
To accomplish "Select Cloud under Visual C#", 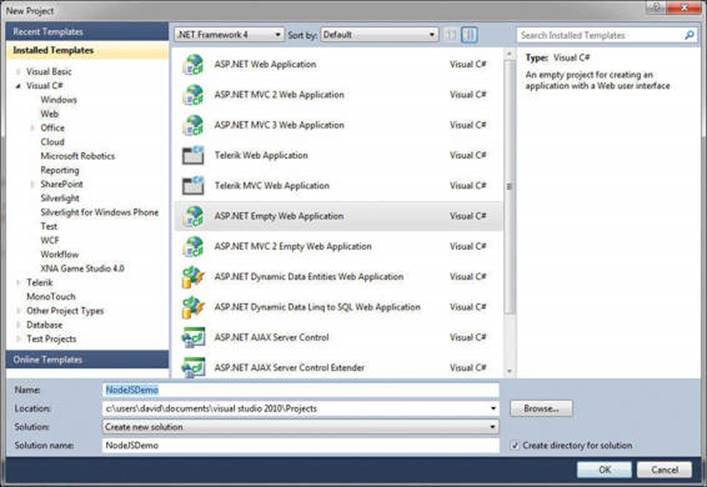I will (x=52, y=142).
